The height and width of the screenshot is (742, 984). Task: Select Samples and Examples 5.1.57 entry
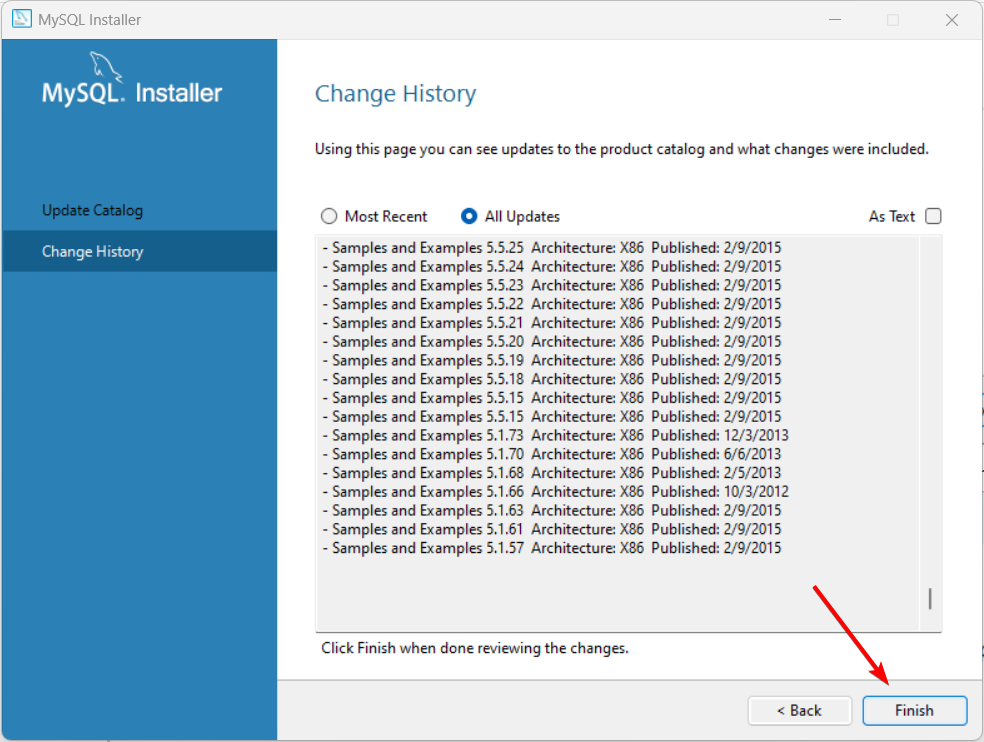552,548
